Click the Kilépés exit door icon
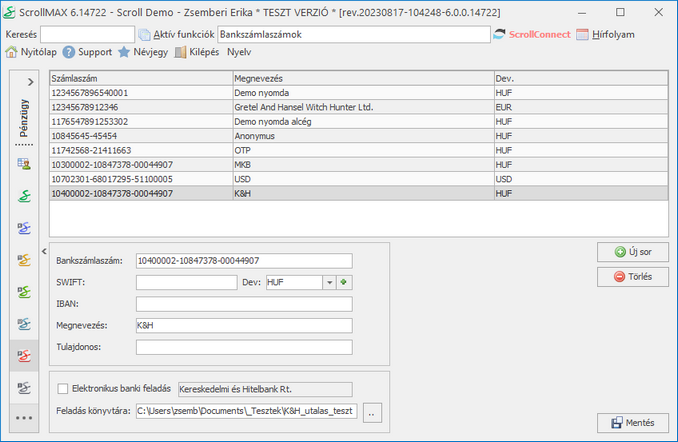This screenshot has width=678, height=442. (x=180, y=52)
